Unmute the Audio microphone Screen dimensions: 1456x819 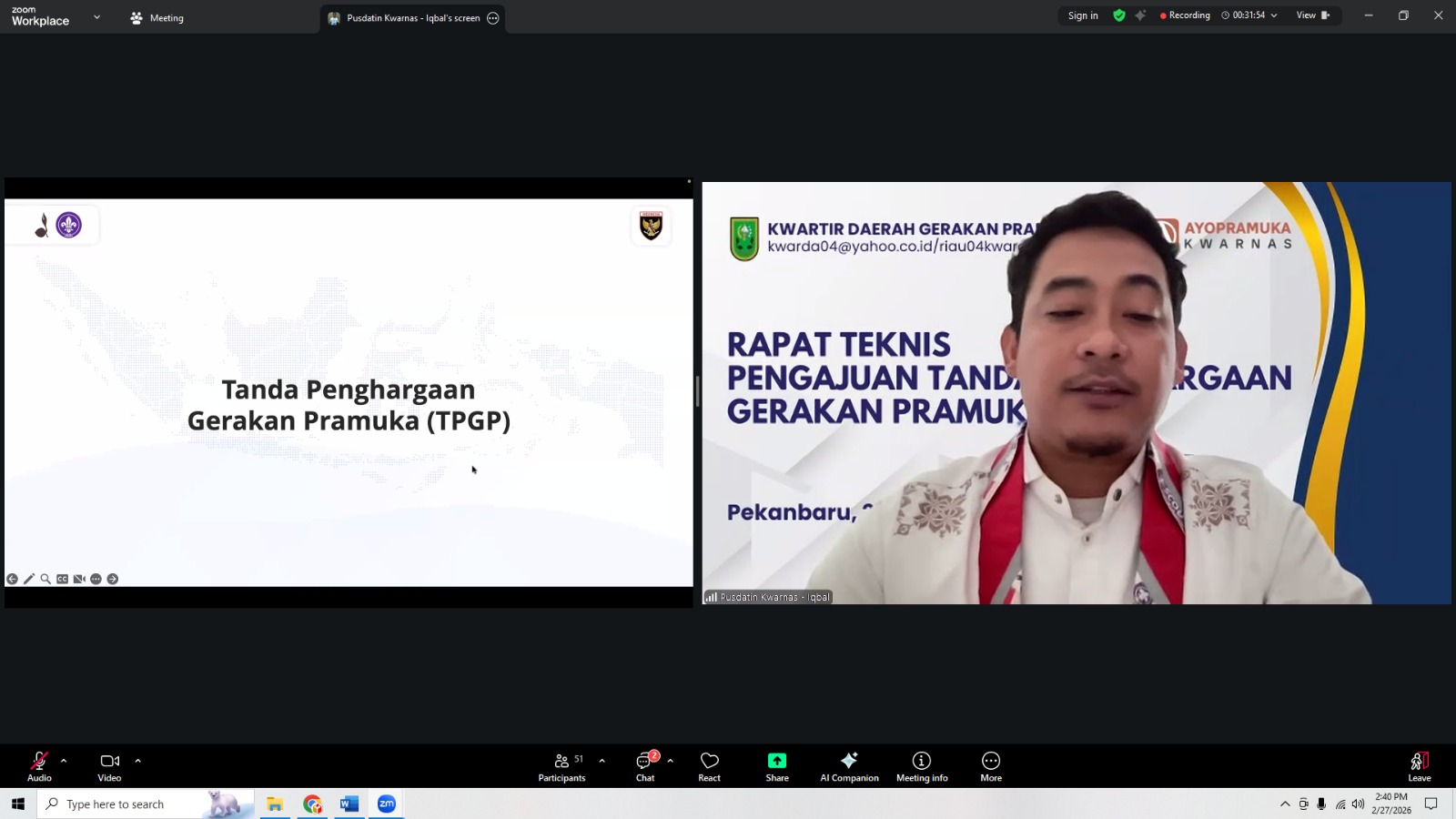(x=39, y=765)
